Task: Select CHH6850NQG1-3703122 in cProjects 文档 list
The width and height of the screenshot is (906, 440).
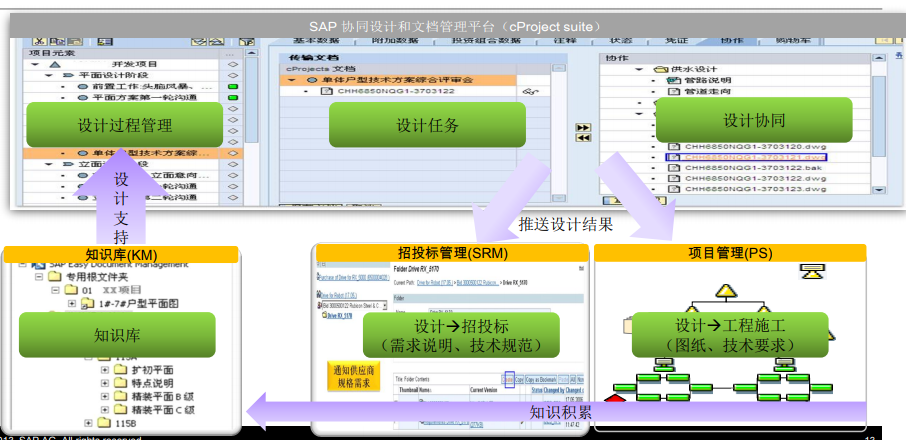Action: tap(396, 91)
